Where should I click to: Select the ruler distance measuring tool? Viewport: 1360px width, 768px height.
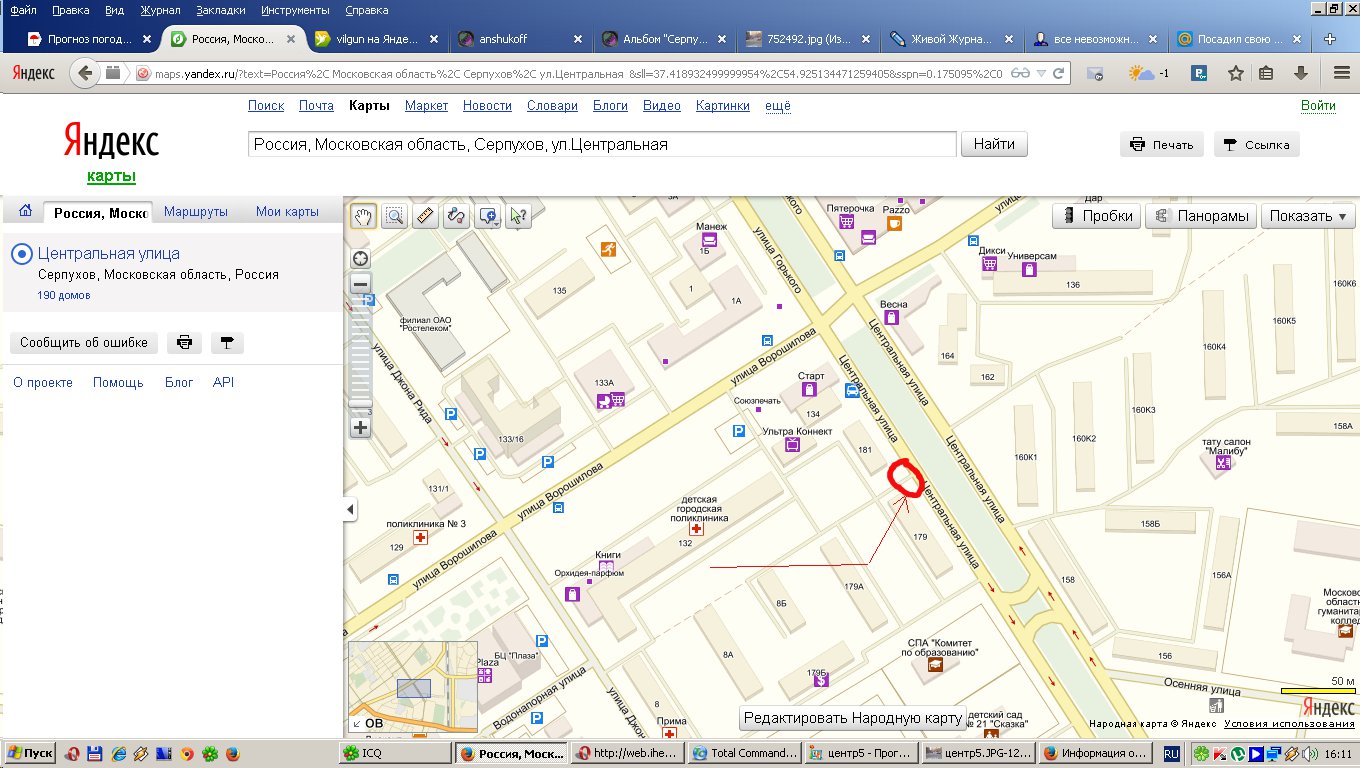tap(426, 215)
